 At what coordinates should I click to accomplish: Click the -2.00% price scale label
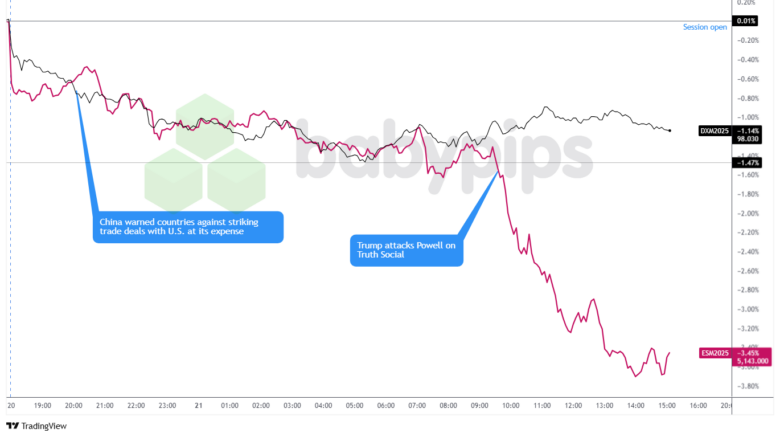pos(746,213)
